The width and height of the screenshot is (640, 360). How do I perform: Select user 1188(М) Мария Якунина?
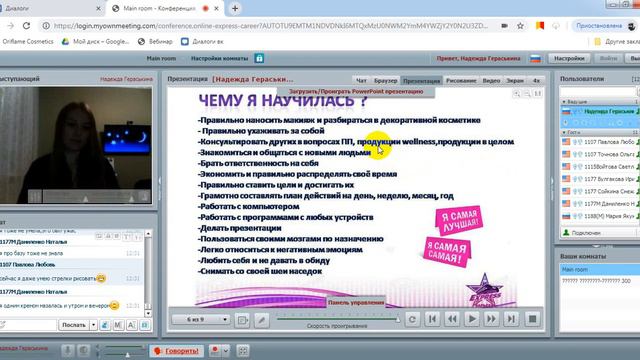coord(600,216)
